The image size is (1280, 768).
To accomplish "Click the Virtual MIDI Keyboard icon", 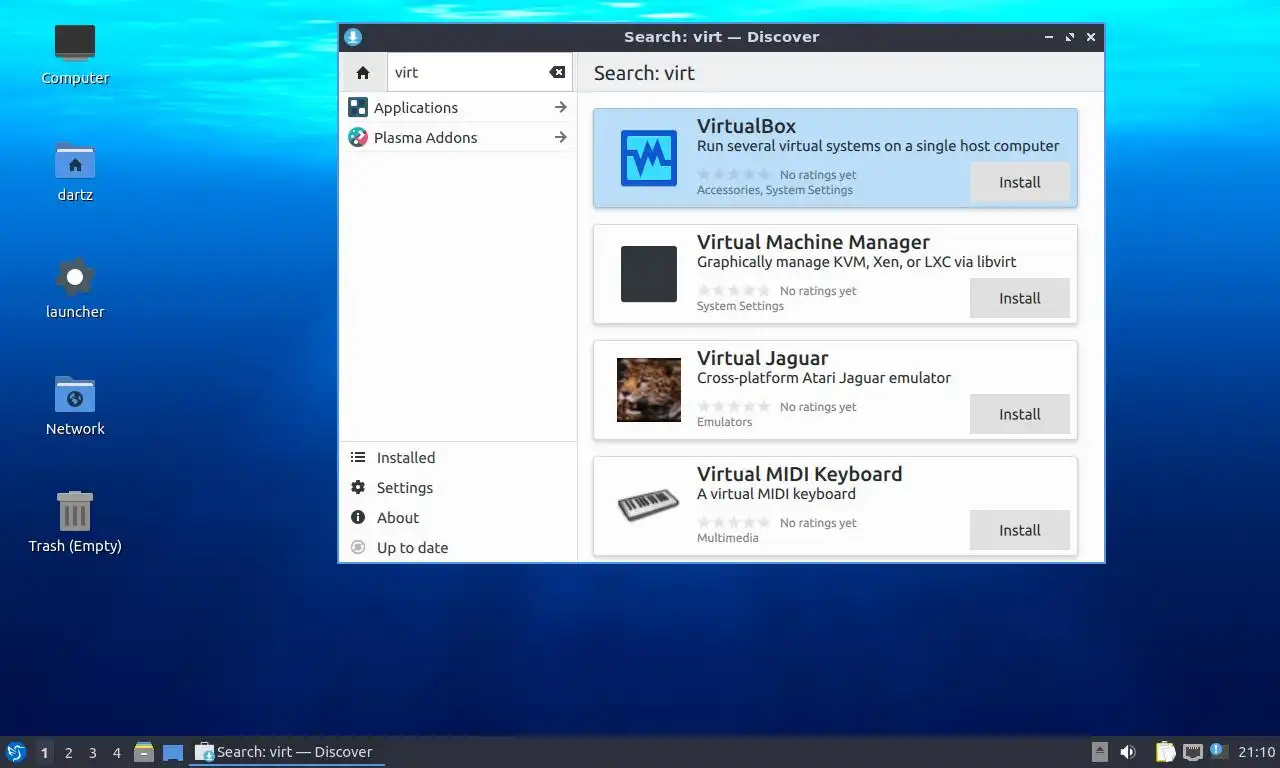I will pos(649,506).
